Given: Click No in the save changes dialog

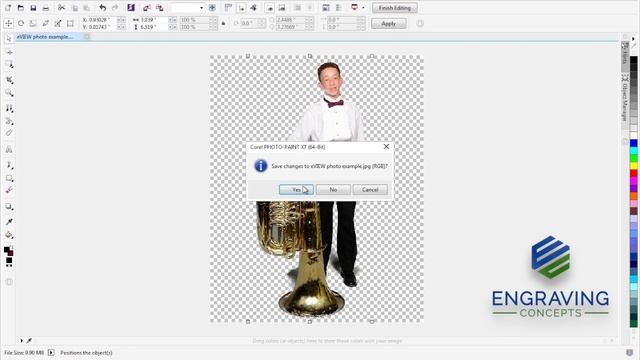Looking at the screenshot, I should [x=333, y=190].
